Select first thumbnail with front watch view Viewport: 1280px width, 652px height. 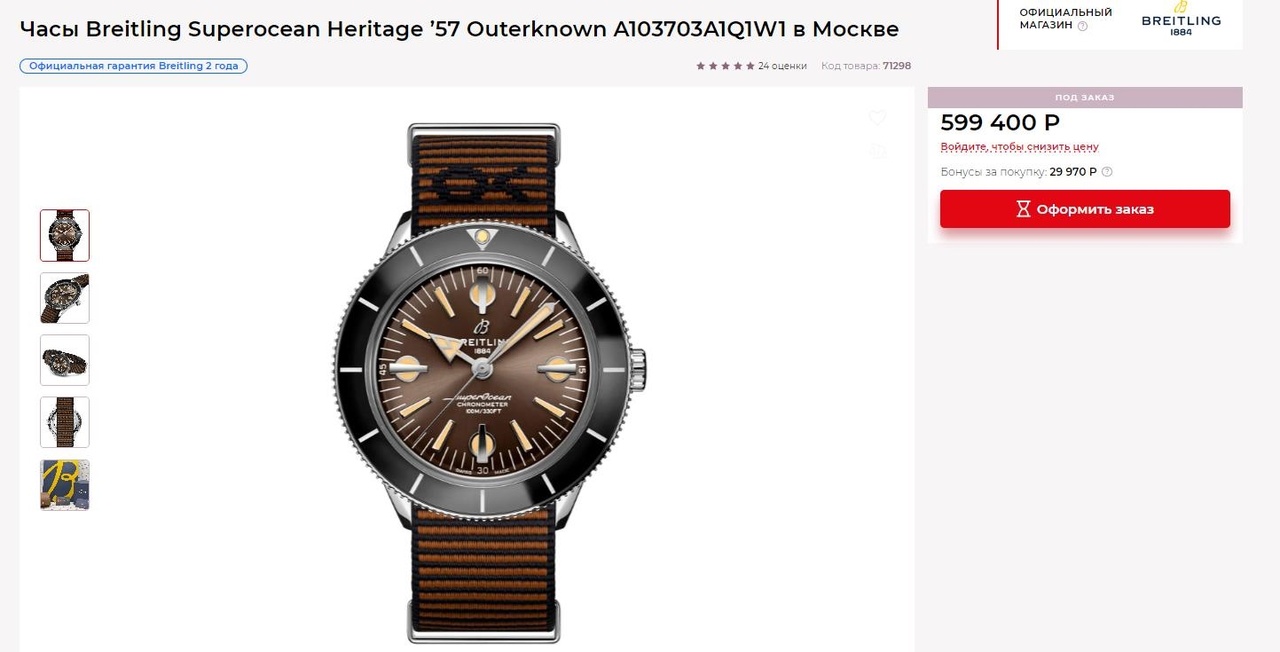65,235
